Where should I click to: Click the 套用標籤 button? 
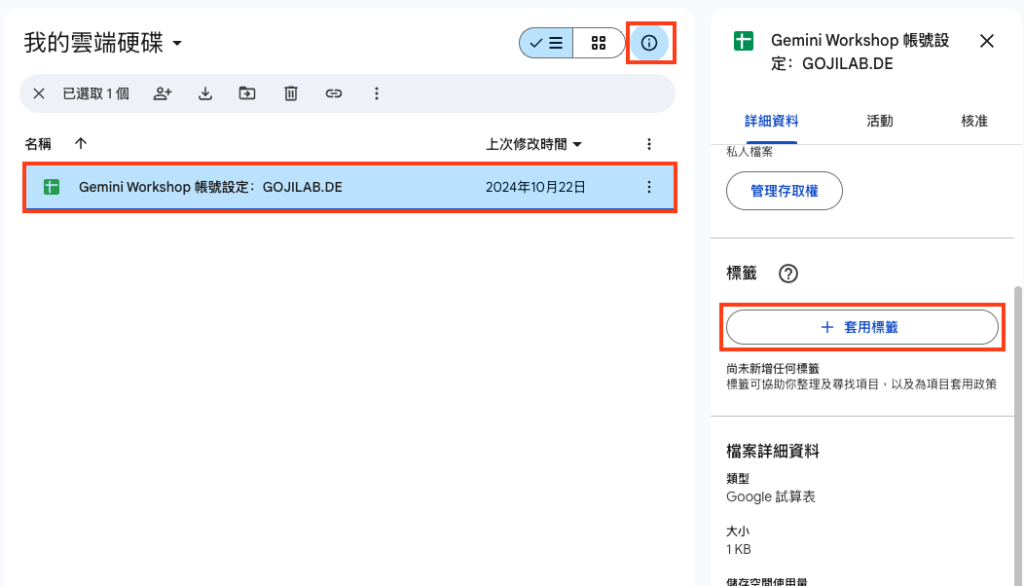pyautogui.click(x=862, y=327)
